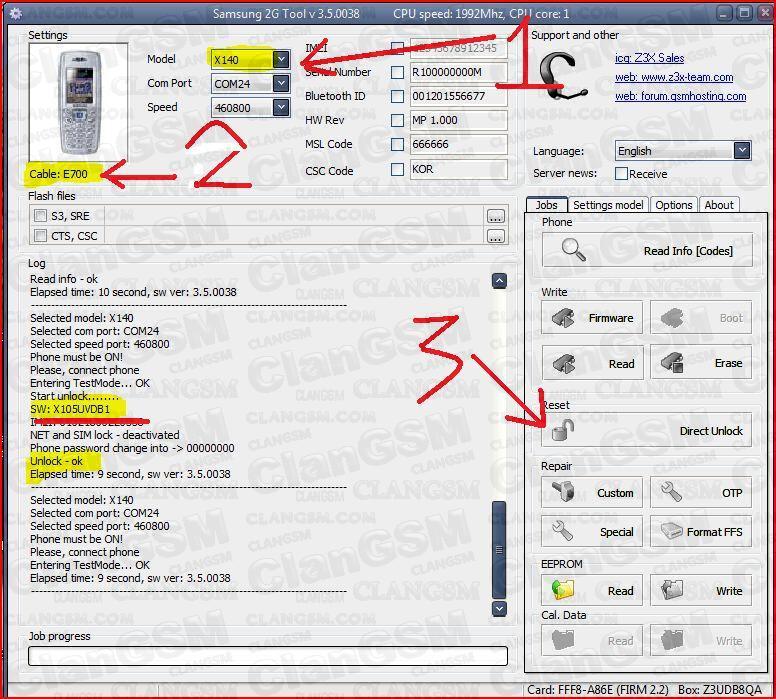Click the Bluetooth ID field 001201556677
Screen dimensions: 776x699
(x=458, y=96)
